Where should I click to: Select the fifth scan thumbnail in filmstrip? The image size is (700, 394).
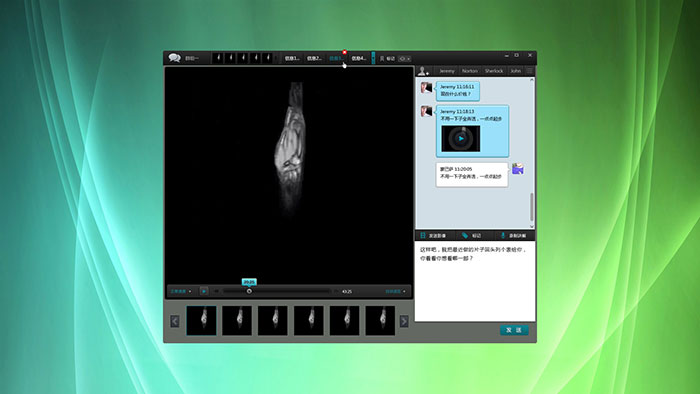point(345,320)
